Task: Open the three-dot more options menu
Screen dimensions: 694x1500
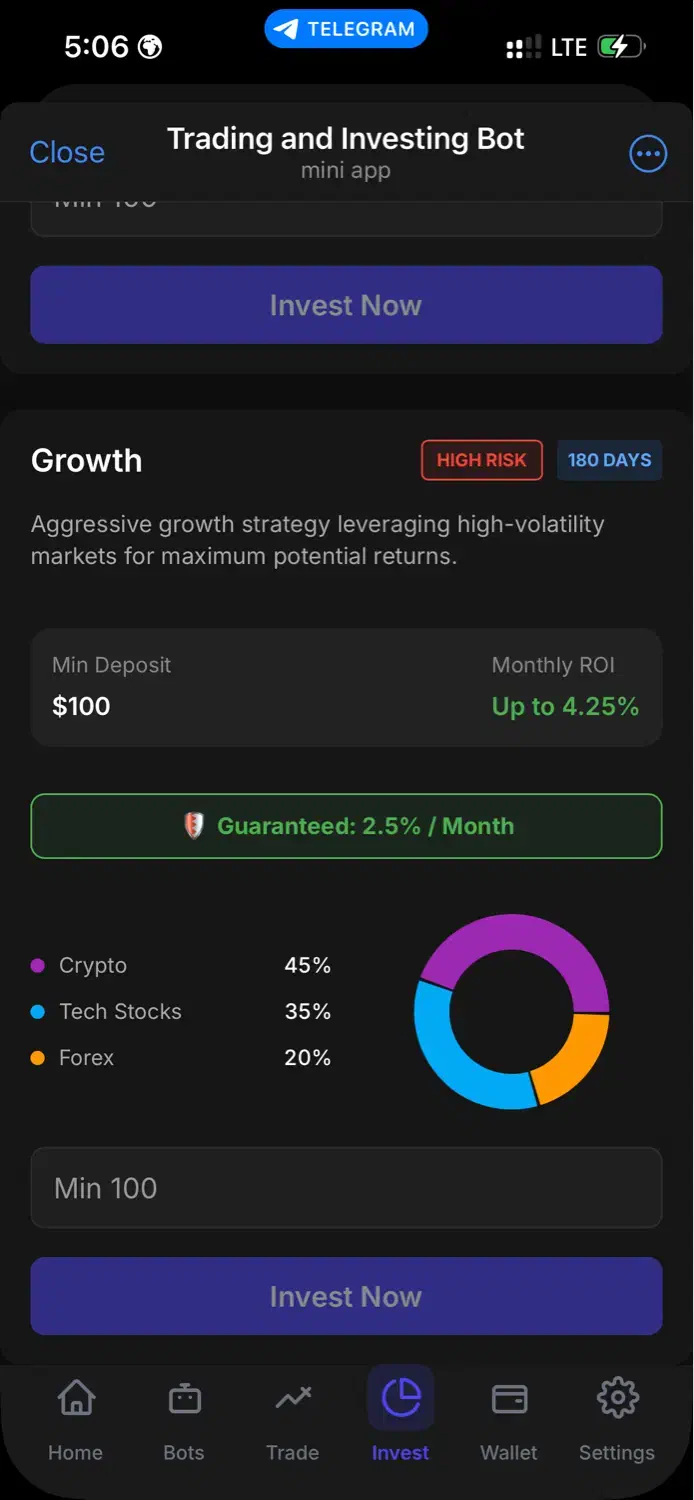Action: [647, 153]
